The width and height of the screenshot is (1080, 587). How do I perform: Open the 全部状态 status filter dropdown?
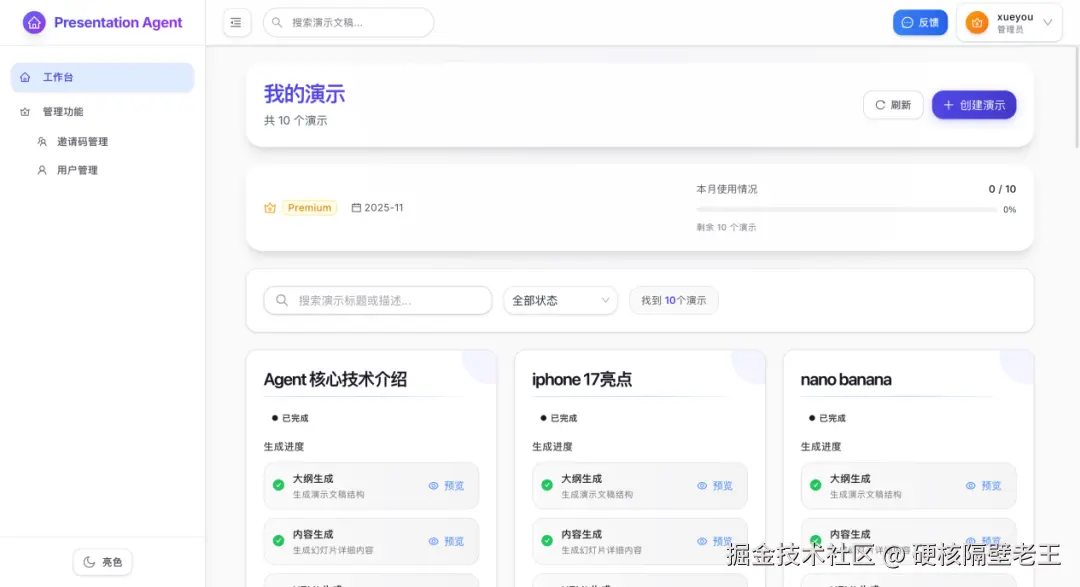[561, 300]
